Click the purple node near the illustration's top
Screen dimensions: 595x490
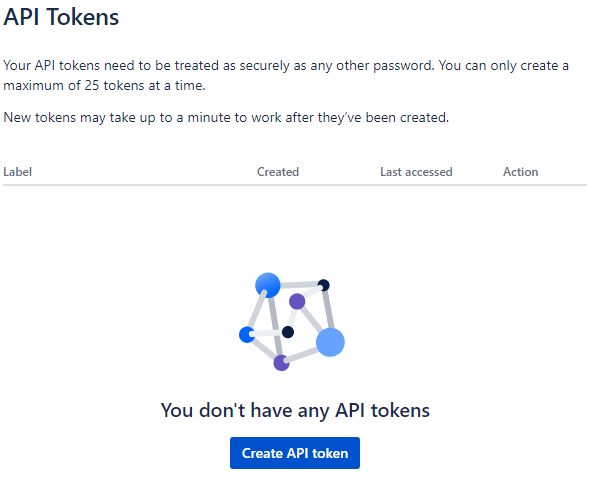(297, 302)
